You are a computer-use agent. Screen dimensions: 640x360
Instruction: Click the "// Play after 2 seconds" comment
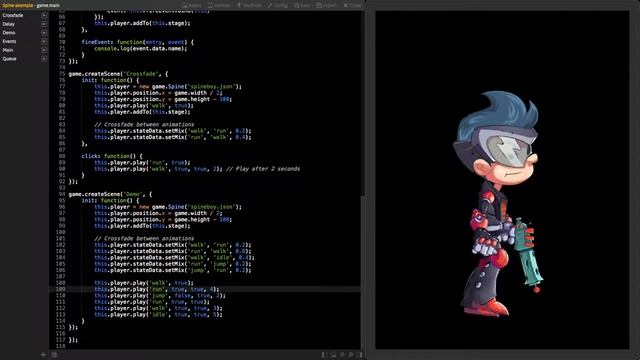(x=263, y=169)
